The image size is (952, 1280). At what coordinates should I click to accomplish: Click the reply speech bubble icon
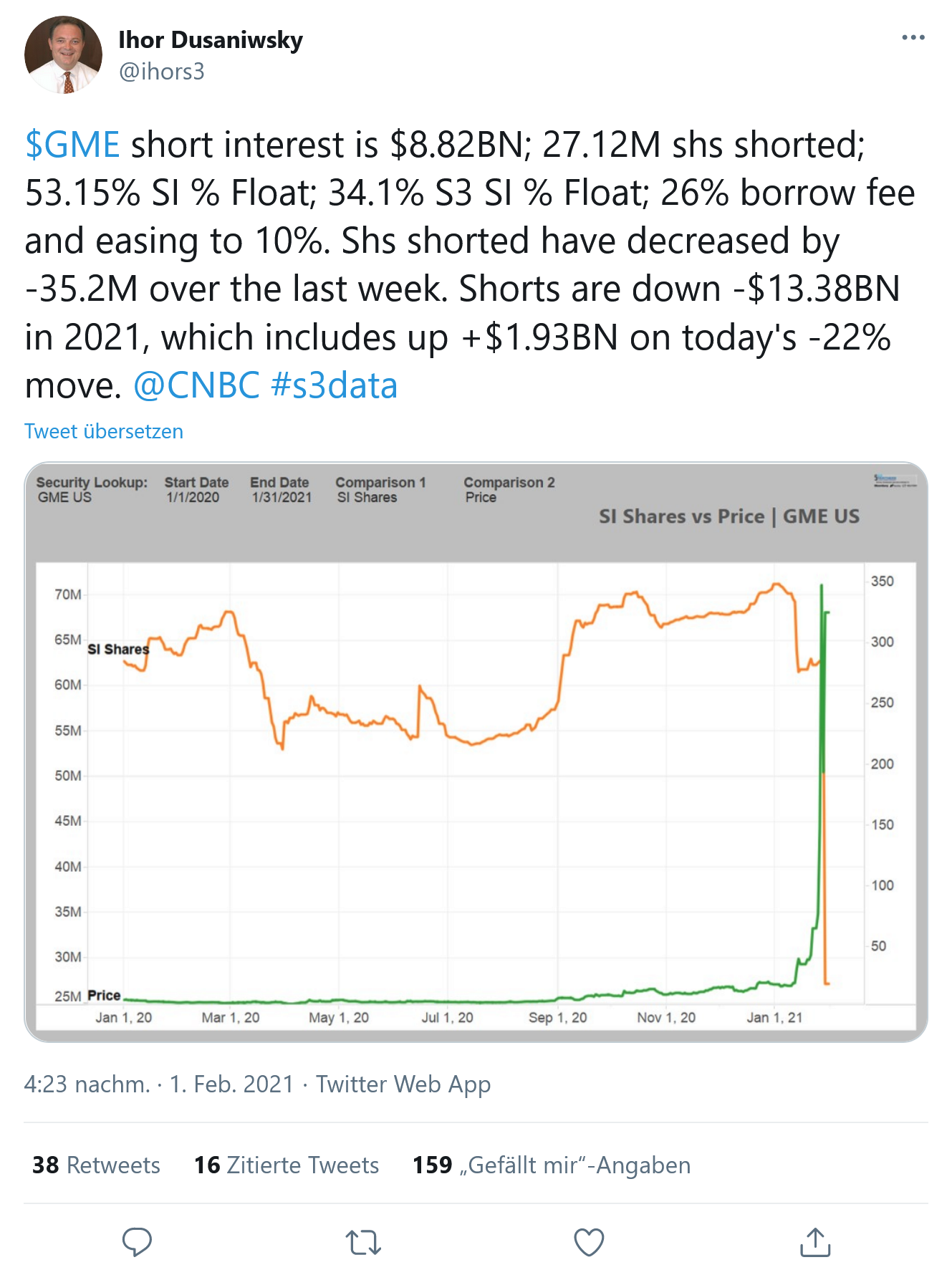[x=137, y=1242]
